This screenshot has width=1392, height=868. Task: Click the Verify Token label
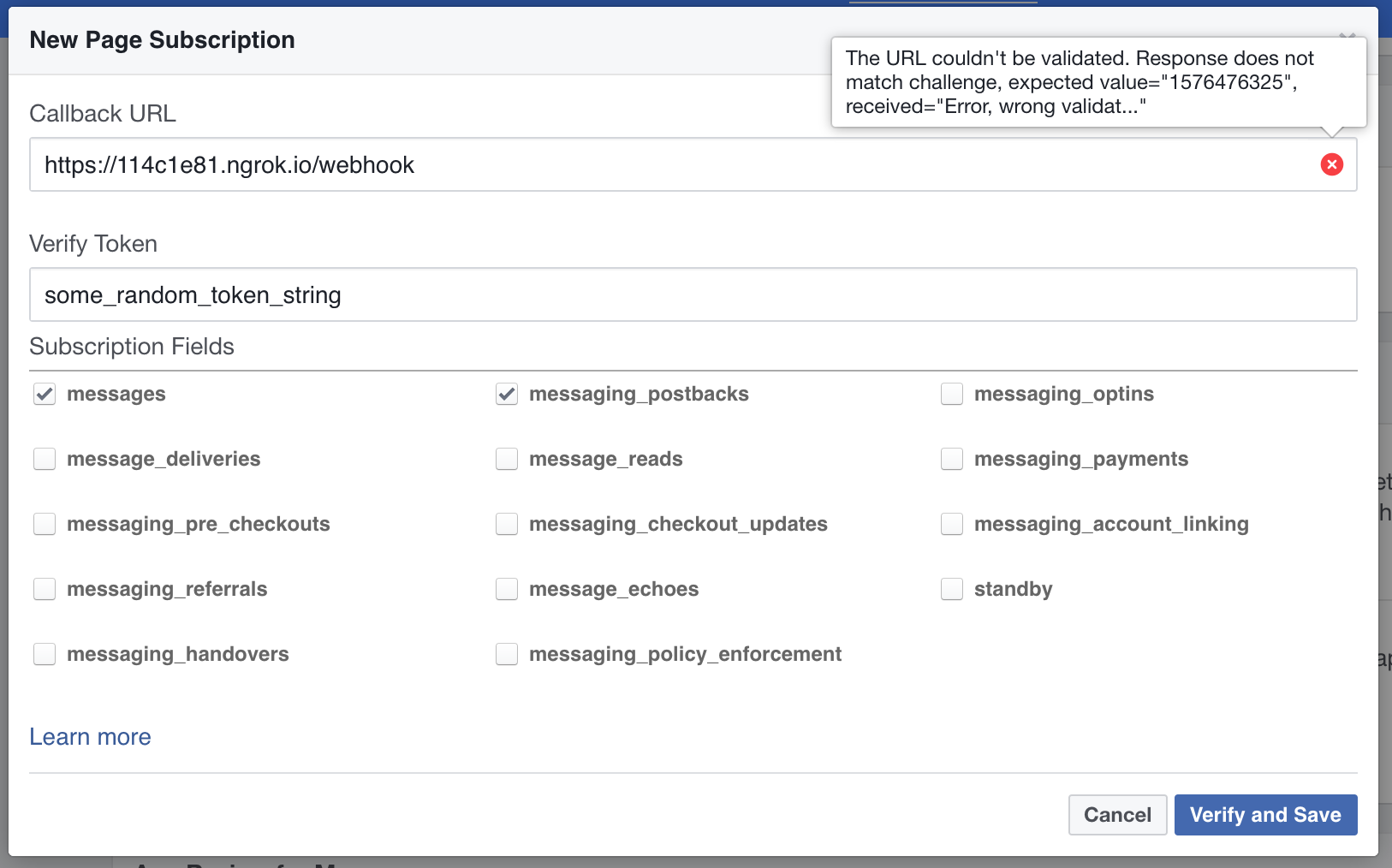click(93, 244)
